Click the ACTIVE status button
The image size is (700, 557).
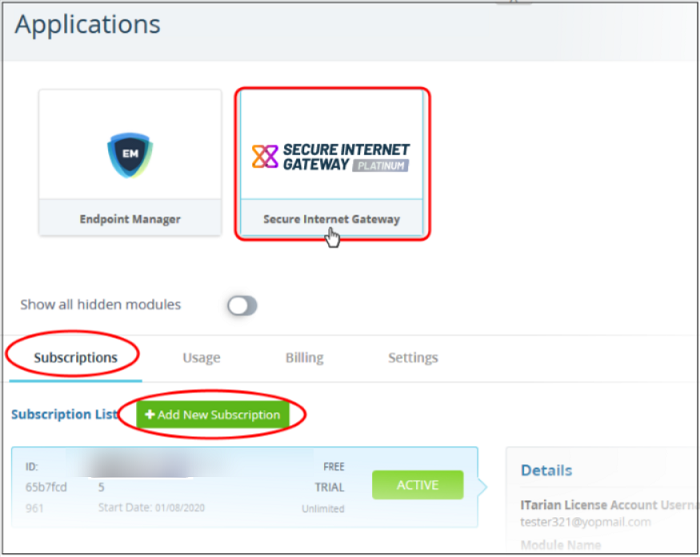(417, 485)
